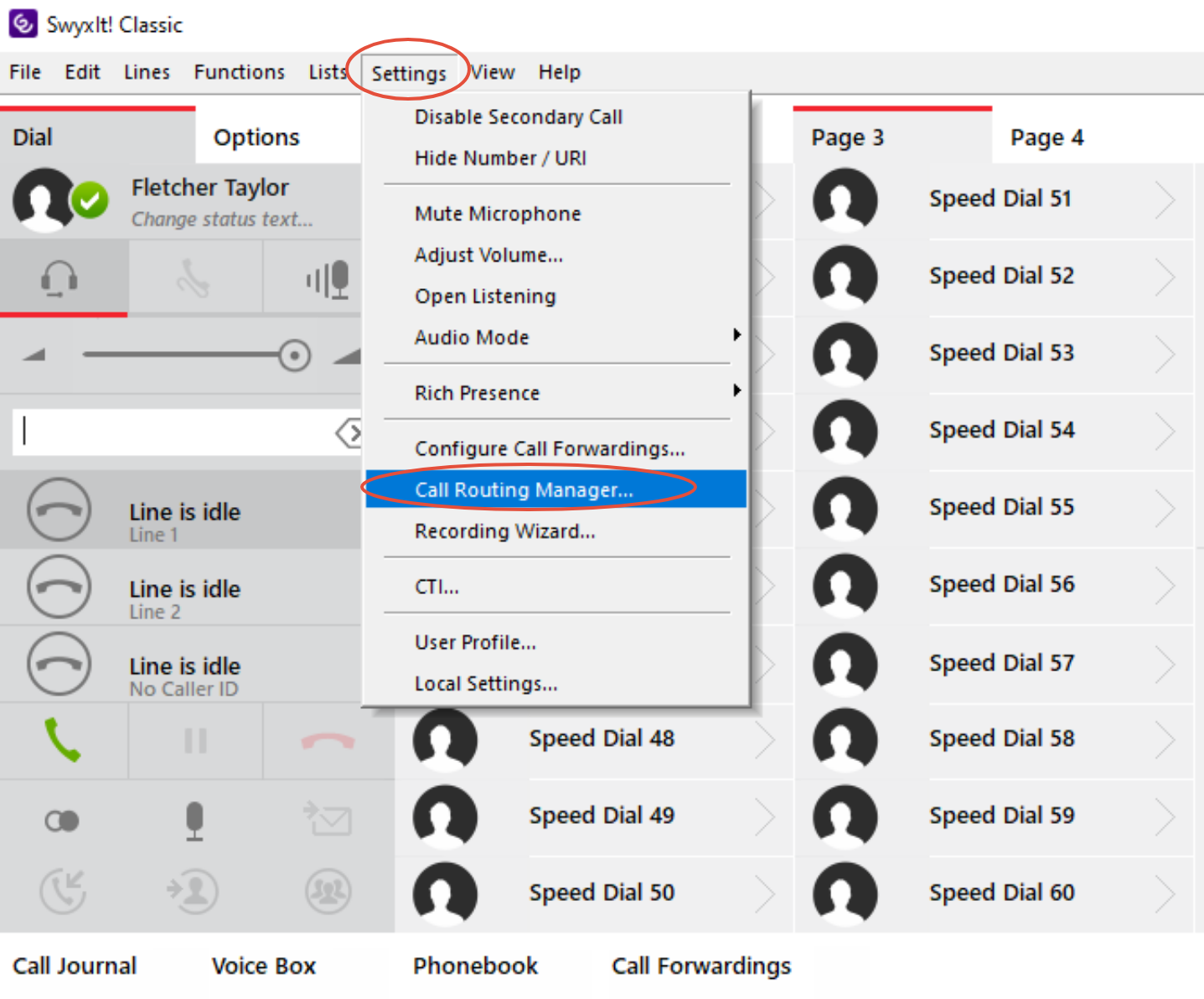
Task: Open the Help menu
Action: click(560, 72)
